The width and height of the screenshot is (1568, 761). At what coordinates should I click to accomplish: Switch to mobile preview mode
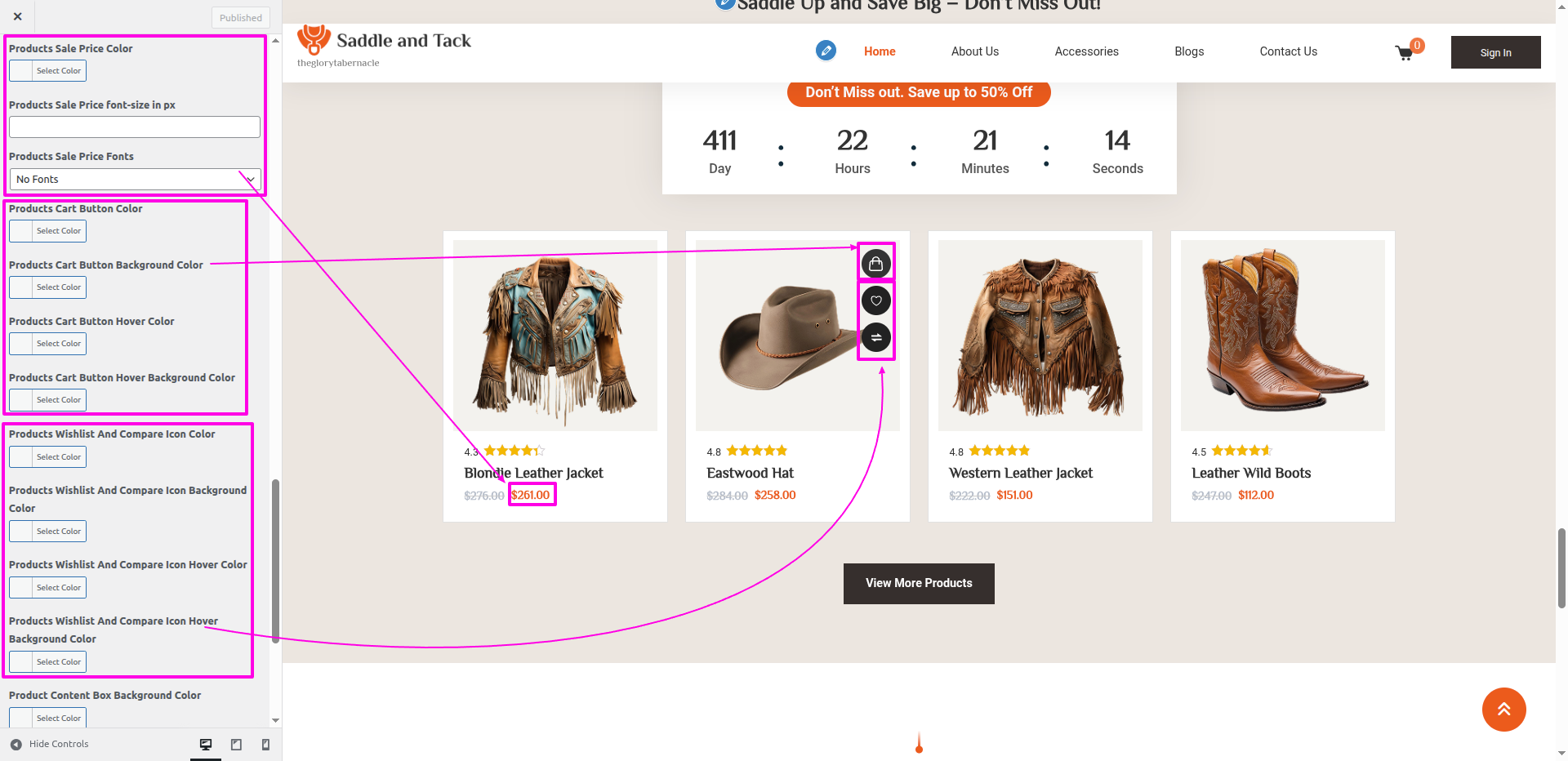265,744
